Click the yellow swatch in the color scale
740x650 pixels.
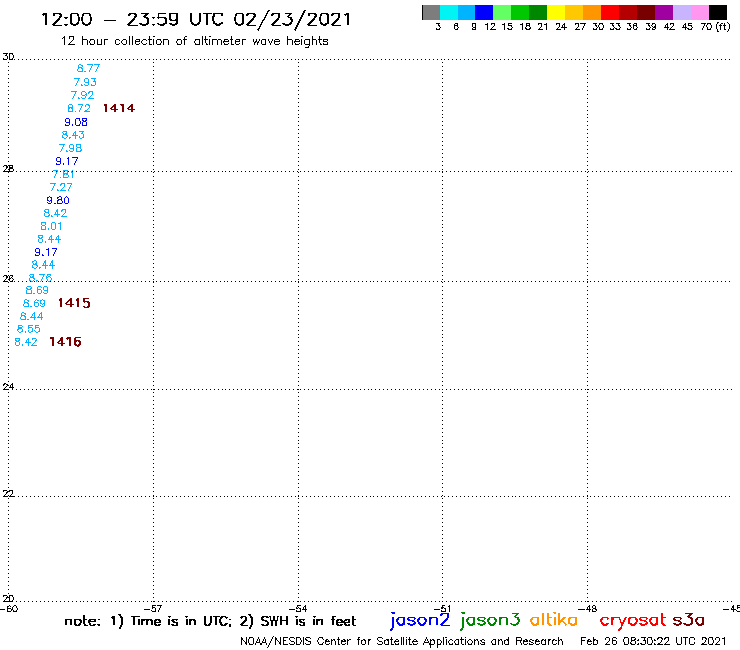click(x=556, y=12)
